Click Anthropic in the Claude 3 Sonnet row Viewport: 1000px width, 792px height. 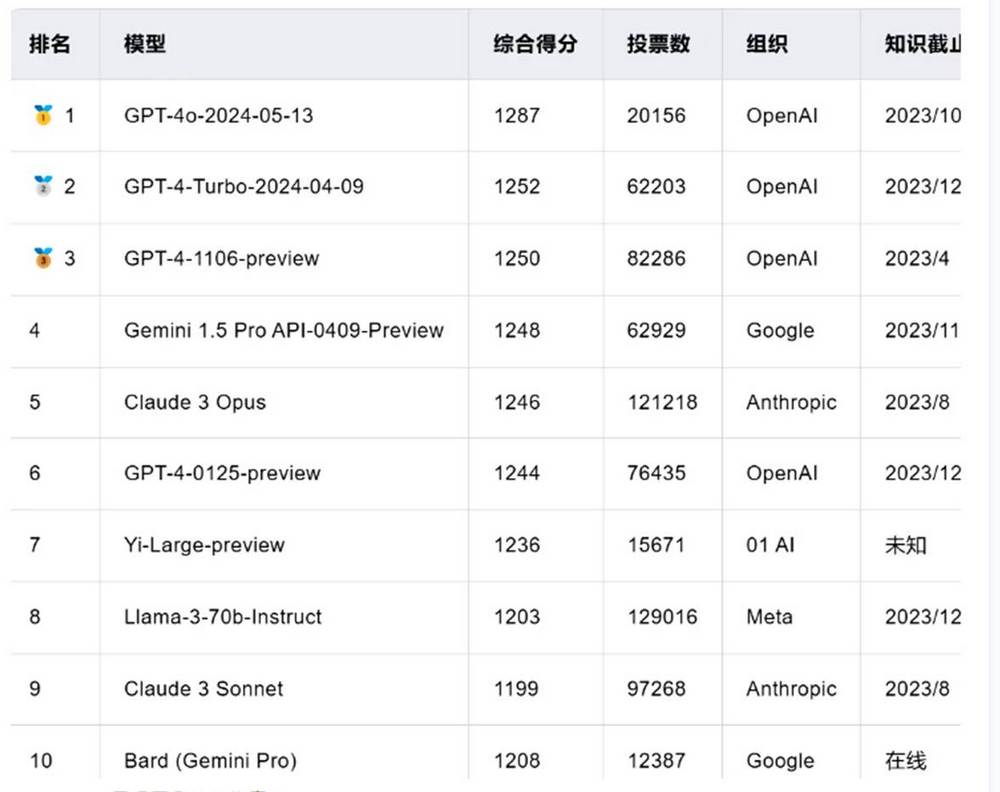[x=791, y=689]
